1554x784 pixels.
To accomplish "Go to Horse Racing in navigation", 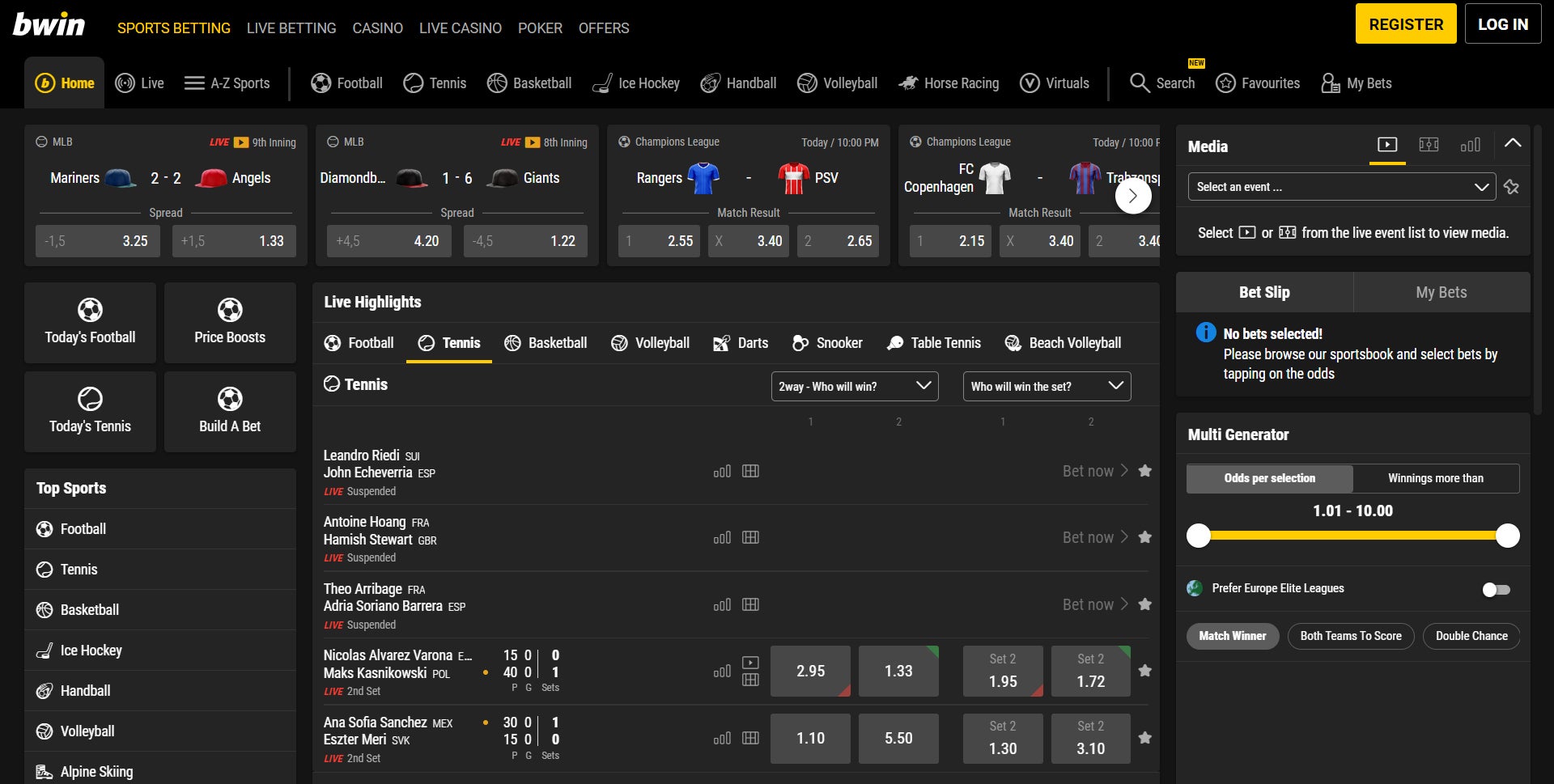I will [949, 83].
